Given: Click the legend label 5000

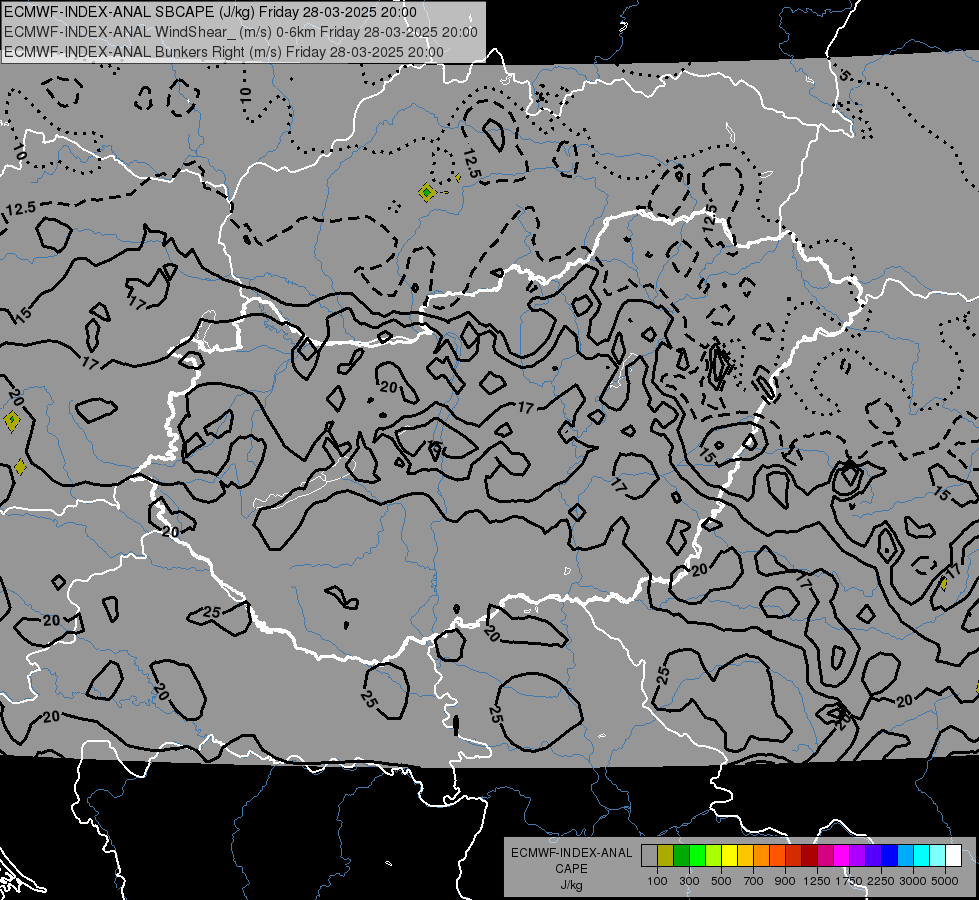Looking at the screenshot, I should (945, 881).
